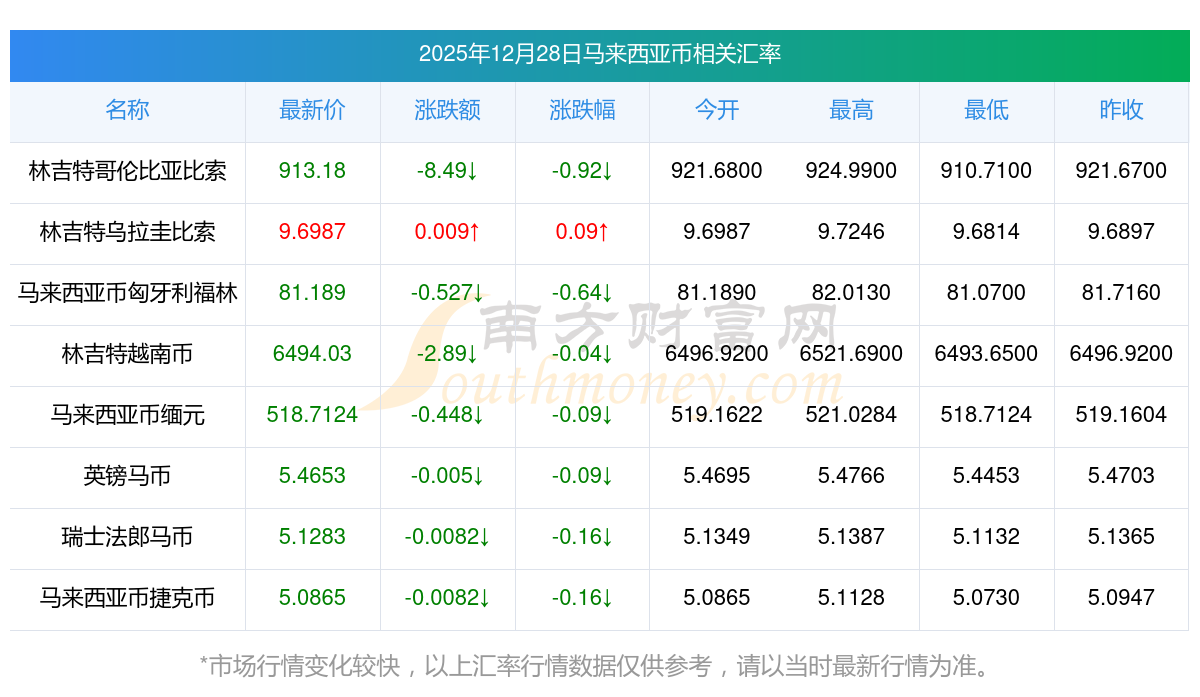This screenshot has width=1200, height=697.
Task: Click the change percent -0.04↓
Action: 582,354
